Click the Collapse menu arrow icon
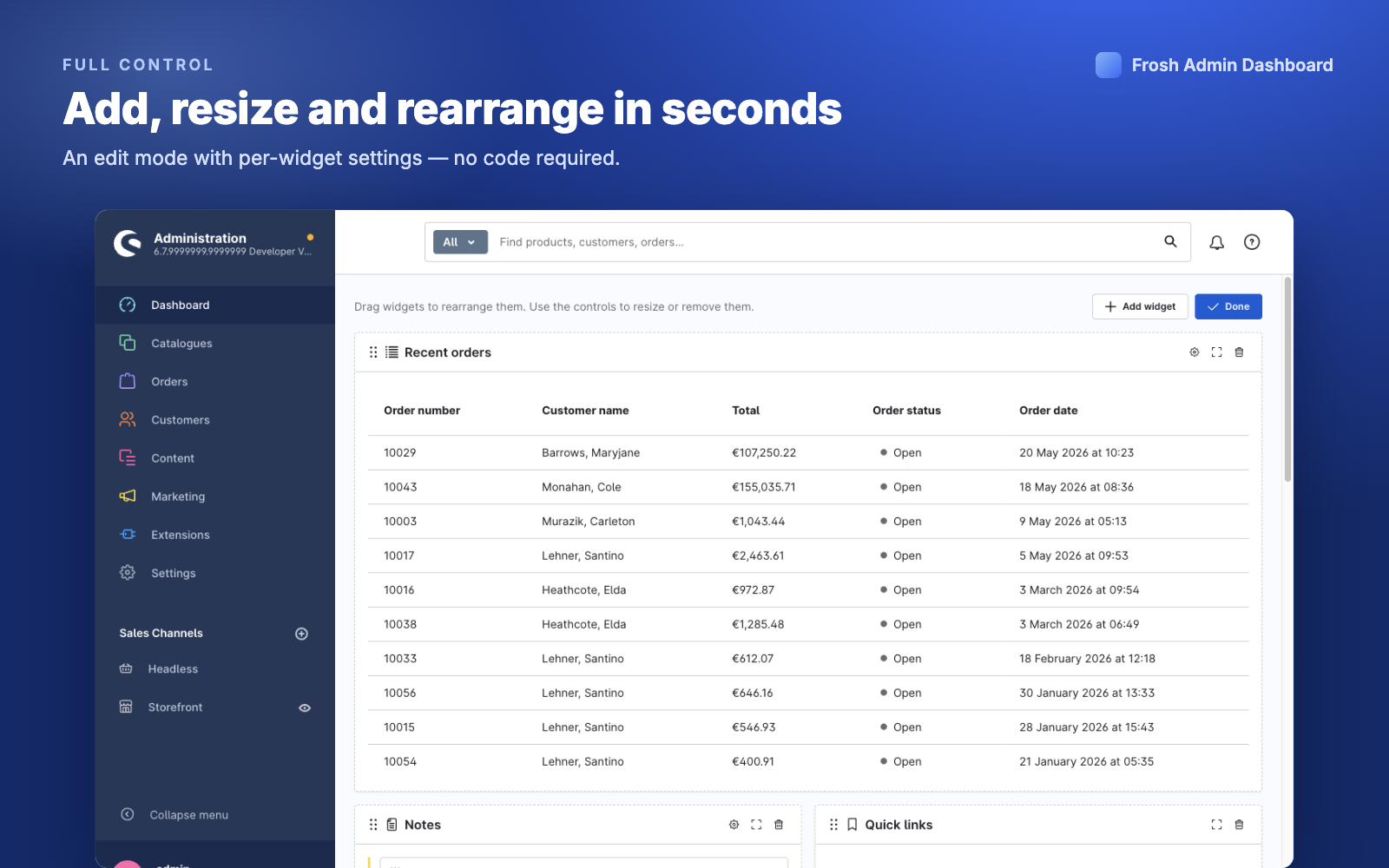 (128, 814)
